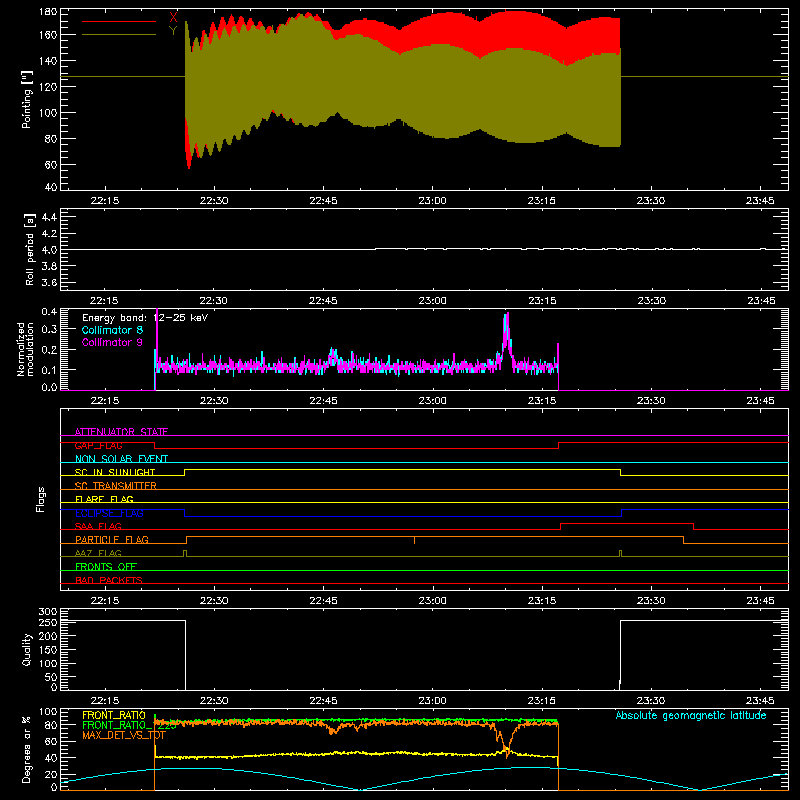Viewport: 800px width, 800px height.
Task: Click the red X legend line sample
Action: (x=119, y=21)
